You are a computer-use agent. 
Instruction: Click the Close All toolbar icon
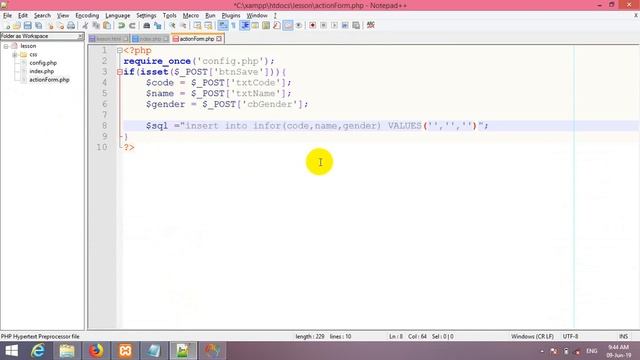[60, 25]
